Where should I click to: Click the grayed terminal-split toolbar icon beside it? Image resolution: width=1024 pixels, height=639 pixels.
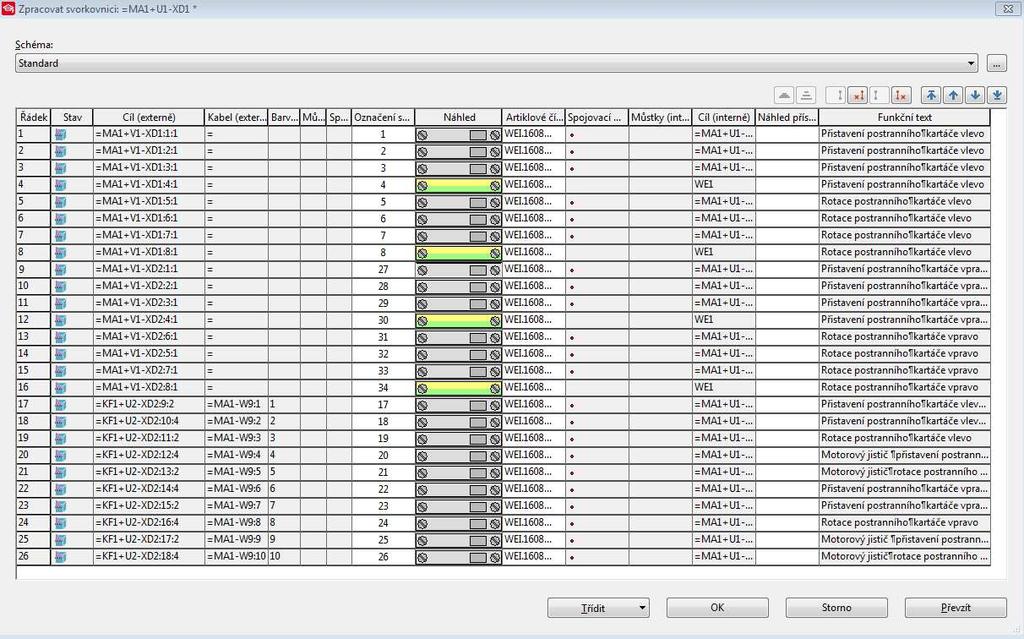coord(807,95)
